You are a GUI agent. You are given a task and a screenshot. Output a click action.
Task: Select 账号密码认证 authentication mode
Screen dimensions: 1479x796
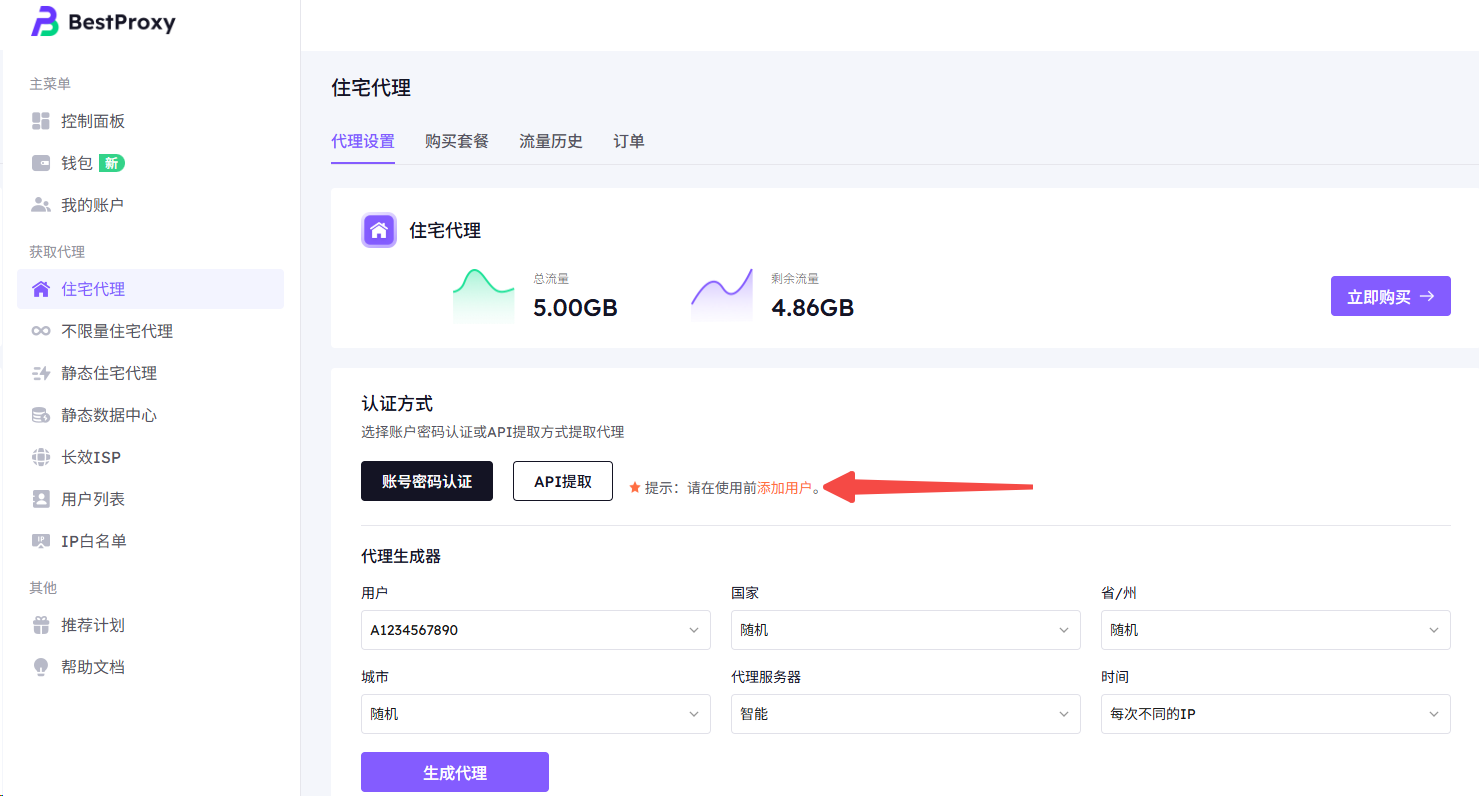point(426,481)
